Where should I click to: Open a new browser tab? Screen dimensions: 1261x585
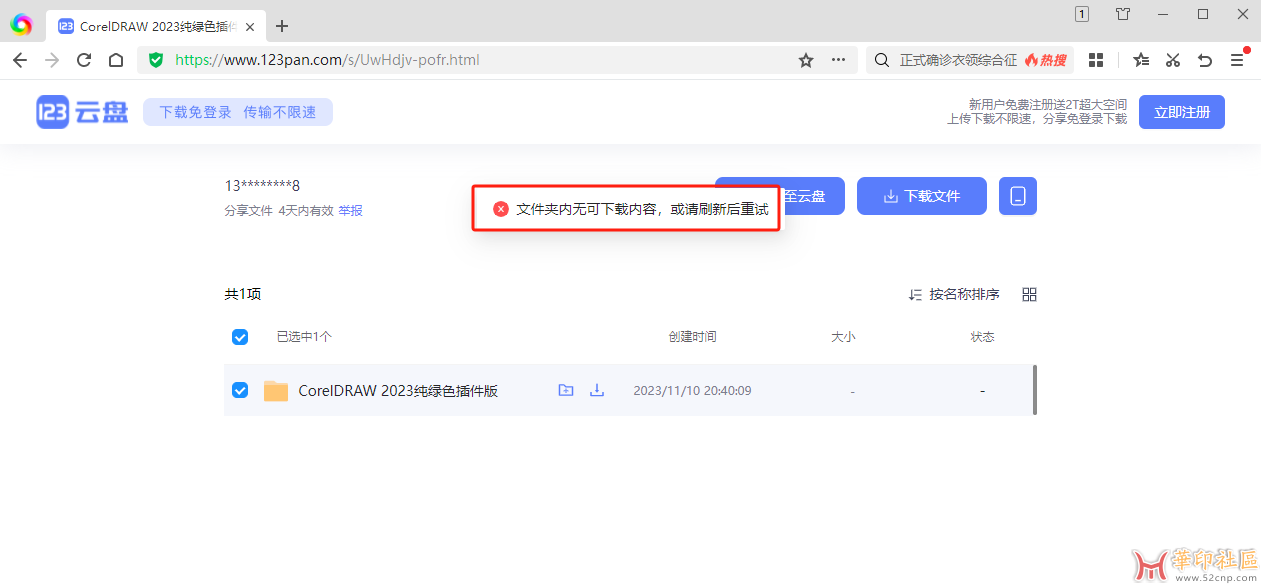[x=282, y=26]
